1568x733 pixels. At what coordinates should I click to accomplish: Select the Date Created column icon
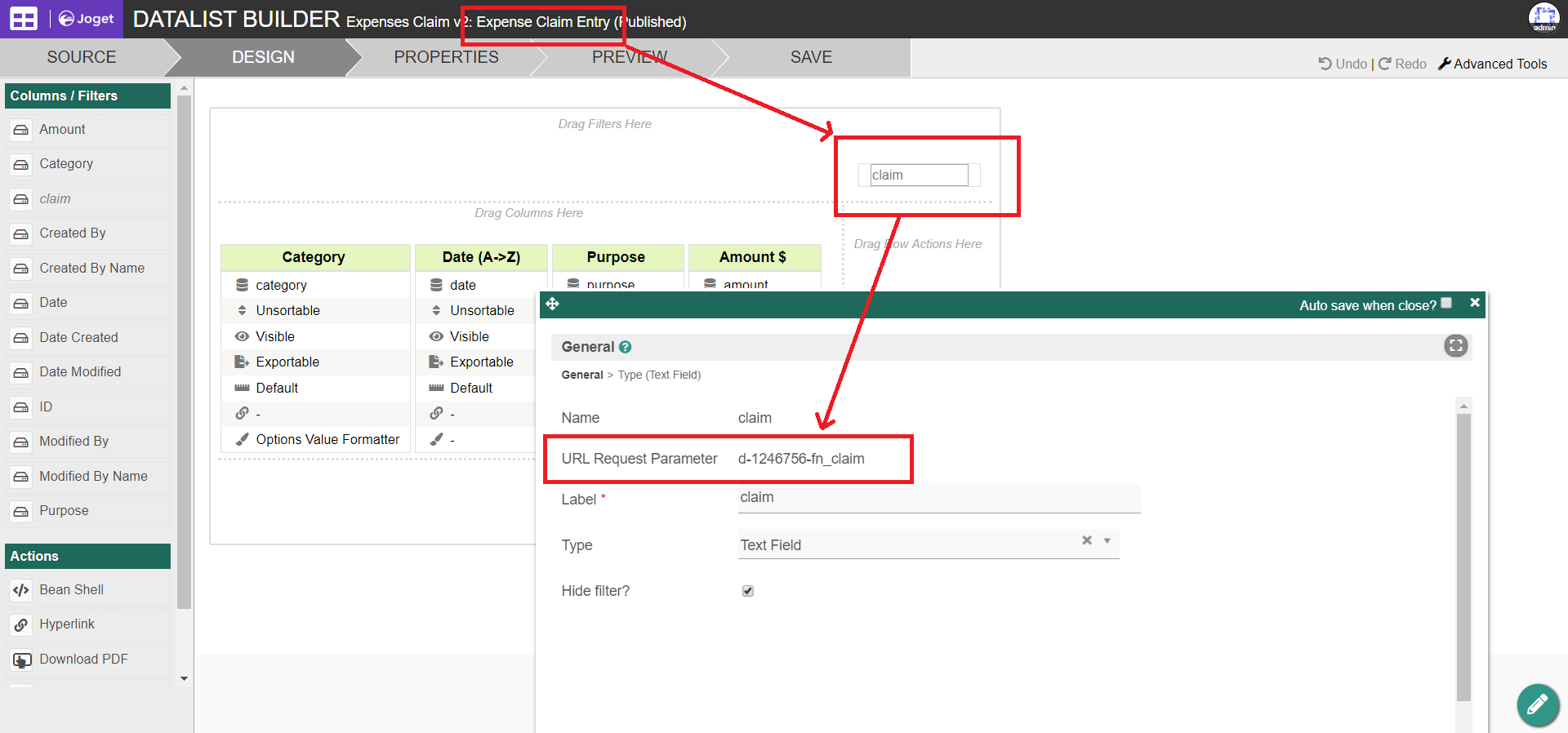pyautogui.click(x=21, y=338)
